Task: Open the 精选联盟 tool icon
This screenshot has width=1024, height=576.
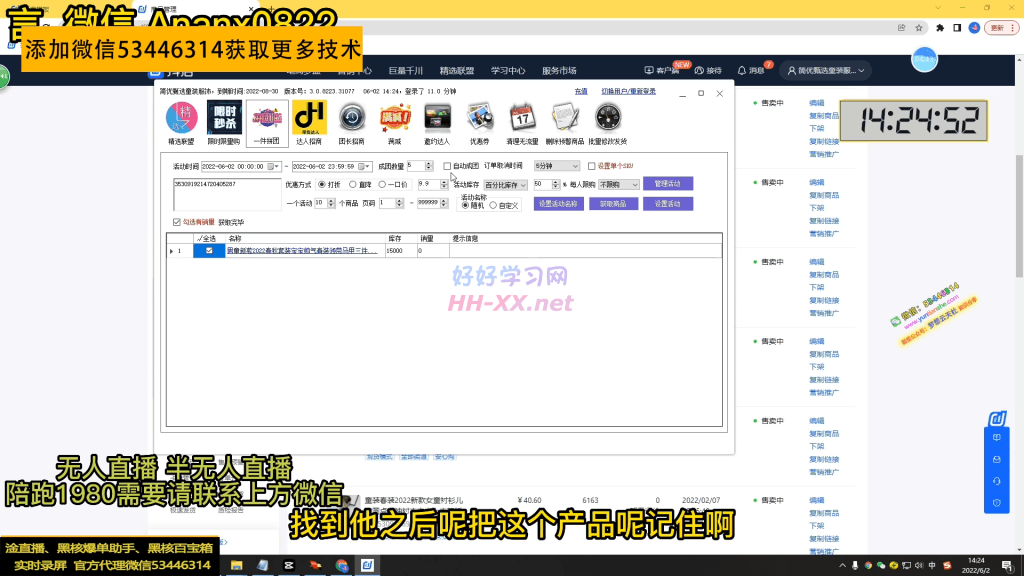Action: coord(182,123)
